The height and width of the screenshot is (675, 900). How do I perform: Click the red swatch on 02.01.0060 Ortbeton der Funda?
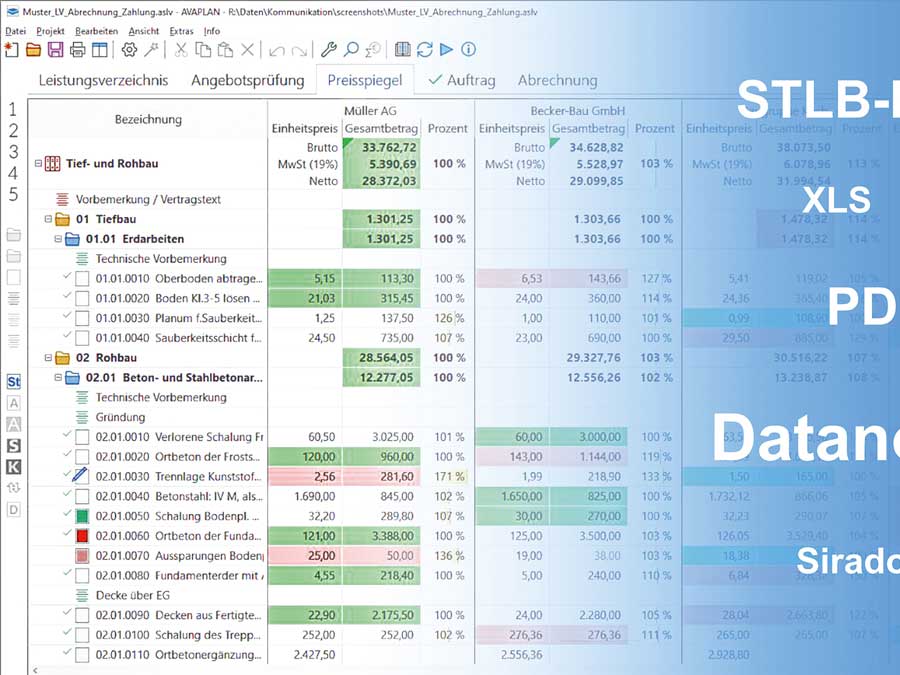[x=82, y=536]
